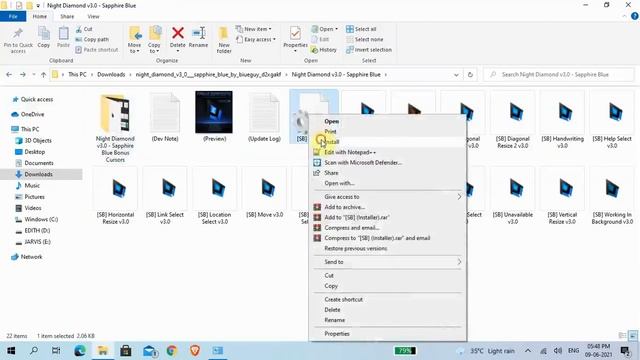Click Copy path in ribbon

[92, 39]
